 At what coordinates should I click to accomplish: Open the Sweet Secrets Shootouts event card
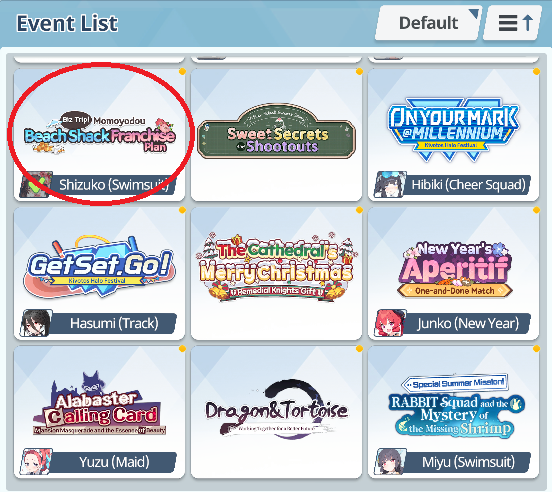(x=276, y=135)
